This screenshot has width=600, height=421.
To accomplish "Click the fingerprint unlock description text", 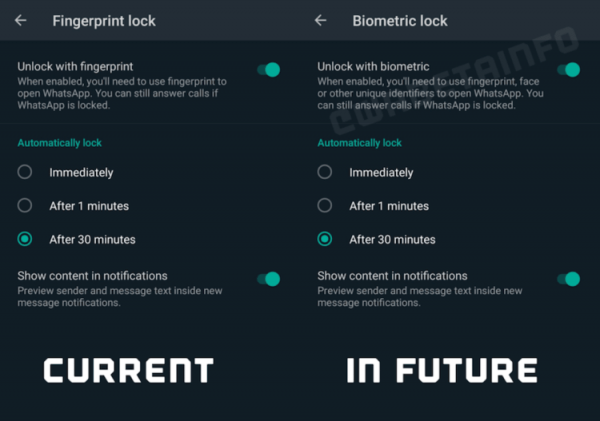I will [122, 93].
